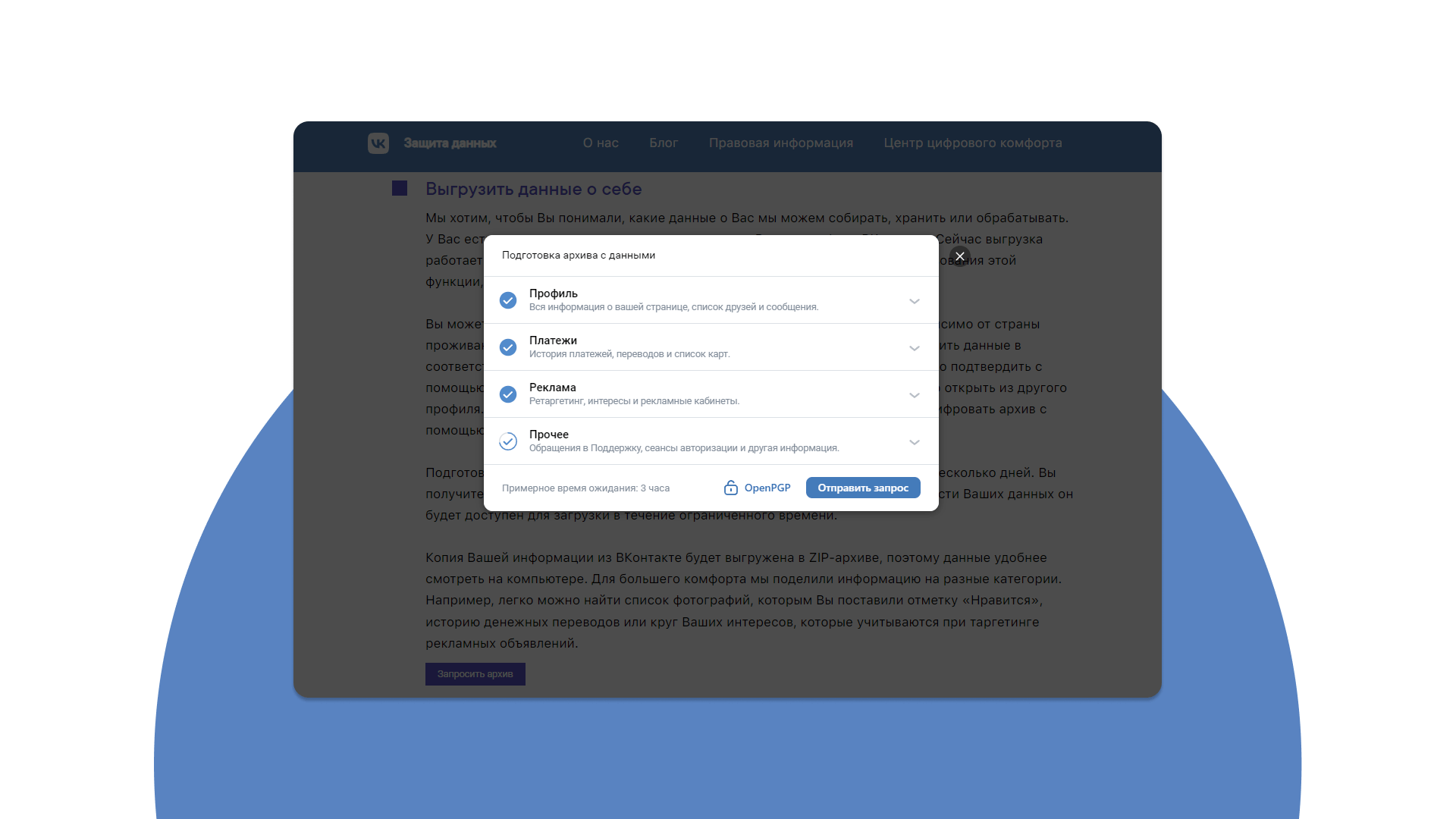Expand the Платежи section chevron
This screenshot has height=819, width=1456.
tap(915, 348)
